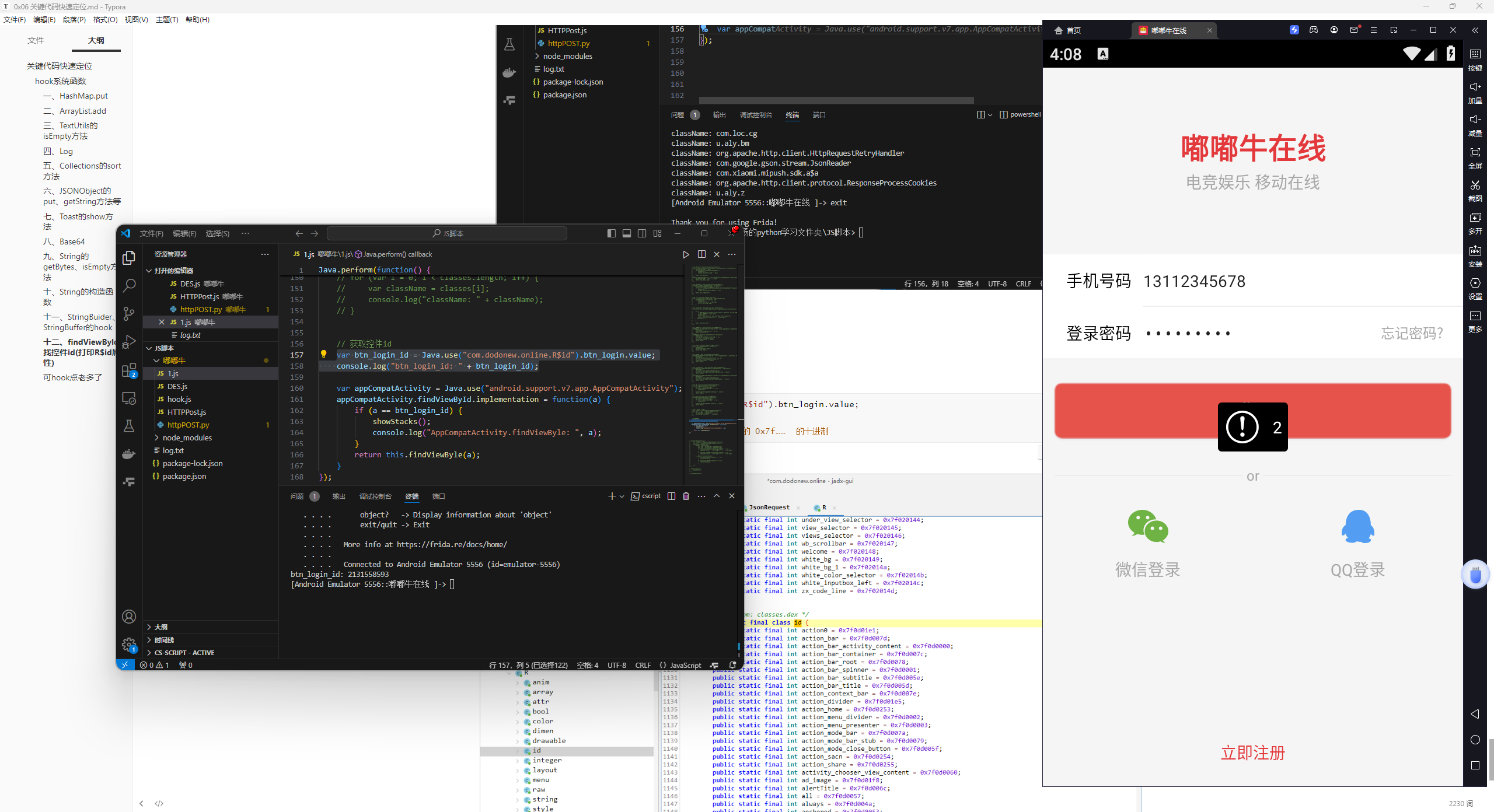Open the 格式(O) menu in Typora
The width and height of the screenshot is (1494, 812).
coord(105,19)
